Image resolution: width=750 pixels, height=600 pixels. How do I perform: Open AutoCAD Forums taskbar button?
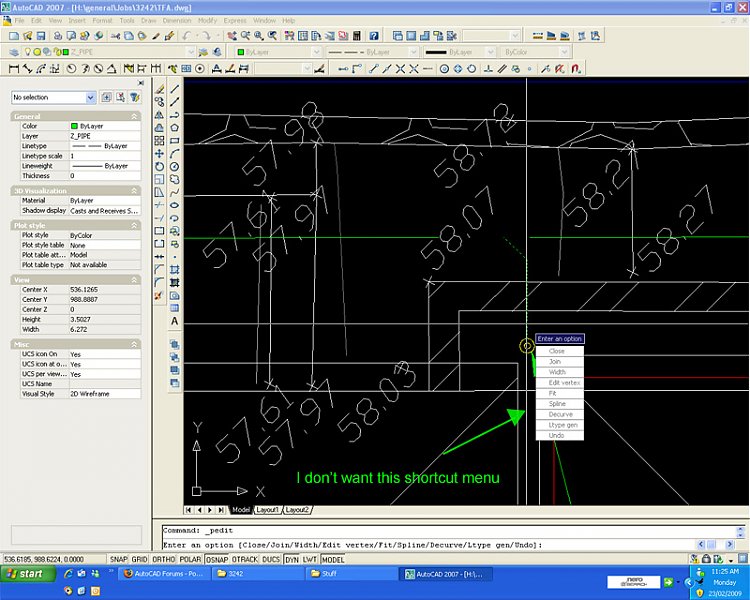click(x=164, y=574)
